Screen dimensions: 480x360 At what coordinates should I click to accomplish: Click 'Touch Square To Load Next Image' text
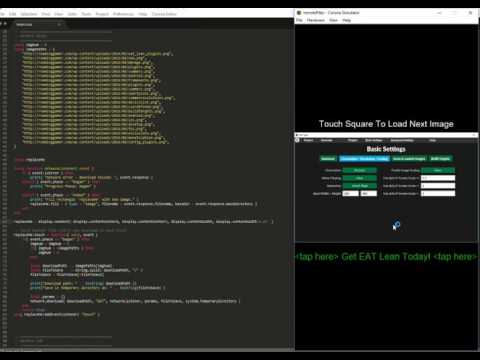pyautogui.click(x=386, y=124)
